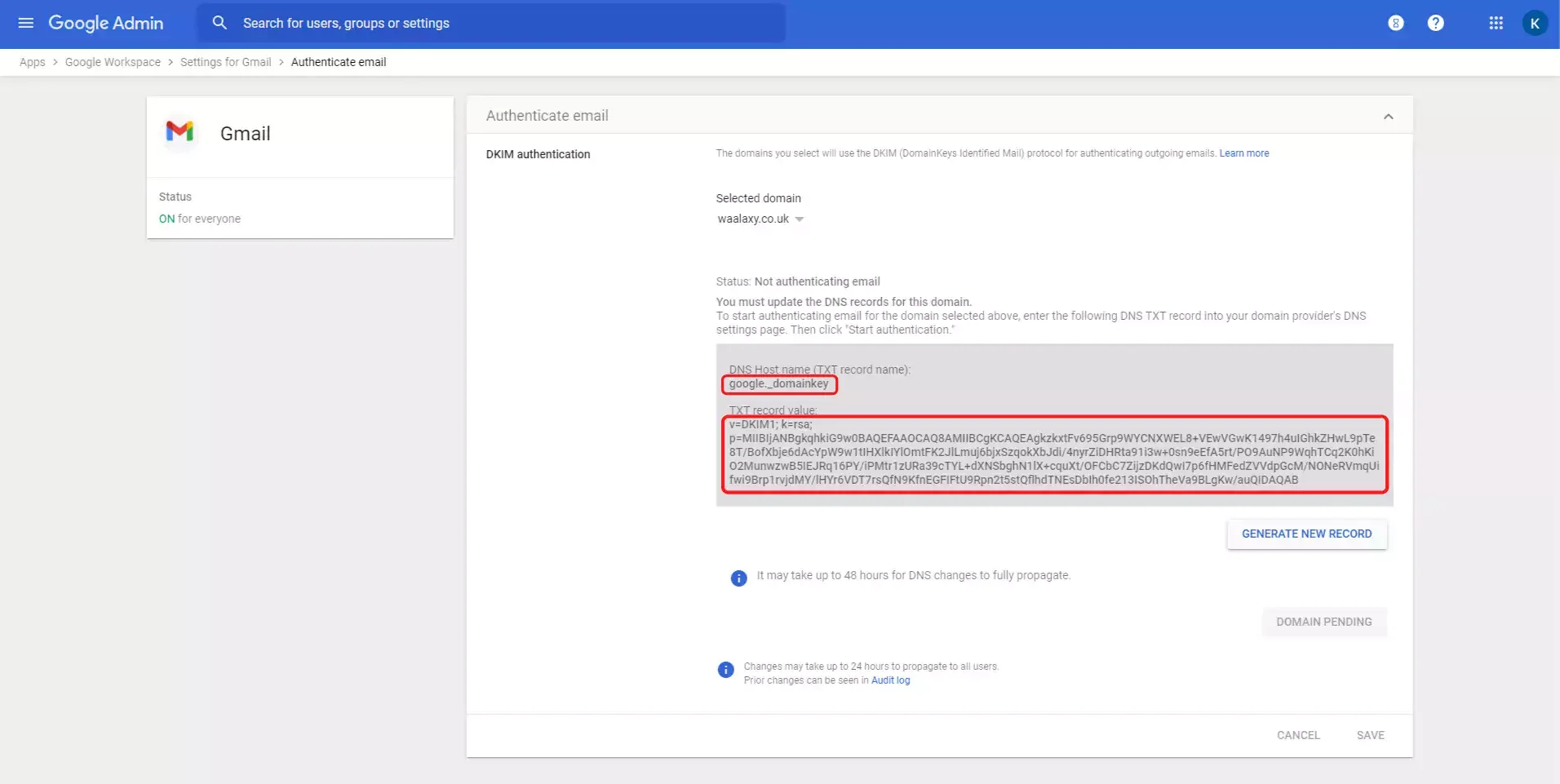
Task: Click info icon beside 24 hours changes note
Action: [x=725, y=670]
